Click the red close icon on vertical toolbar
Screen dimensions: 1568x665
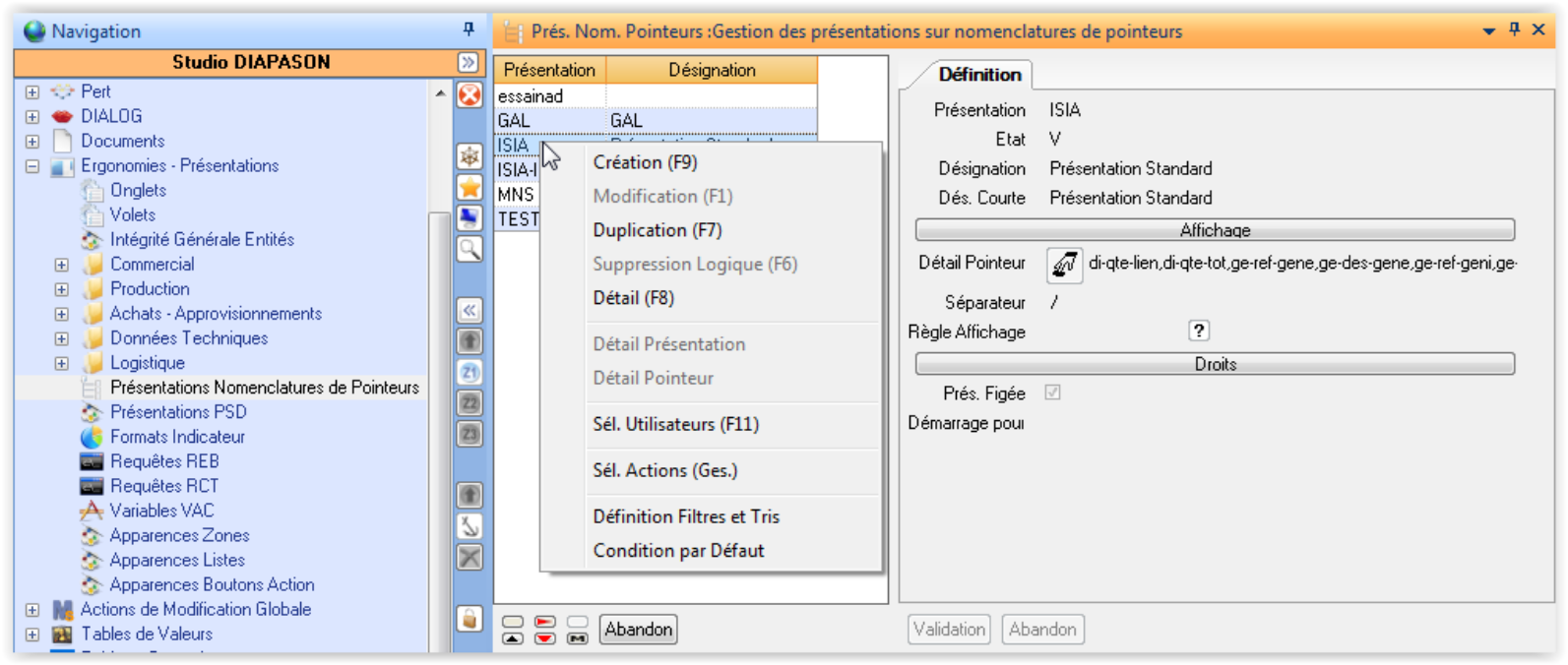point(470,95)
